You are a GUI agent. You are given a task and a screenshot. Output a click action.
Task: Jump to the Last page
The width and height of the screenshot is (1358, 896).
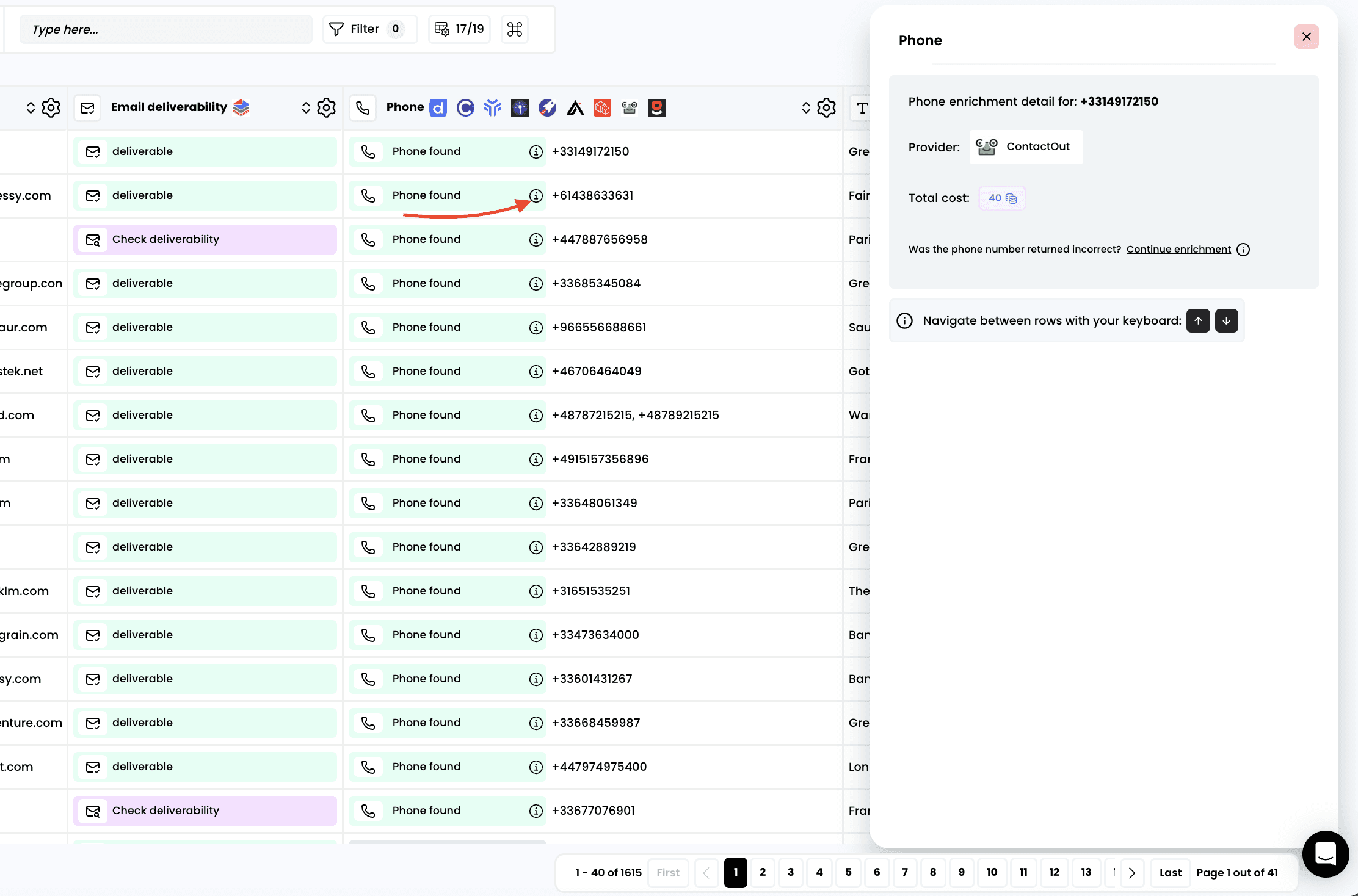[x=1170, y=872]
